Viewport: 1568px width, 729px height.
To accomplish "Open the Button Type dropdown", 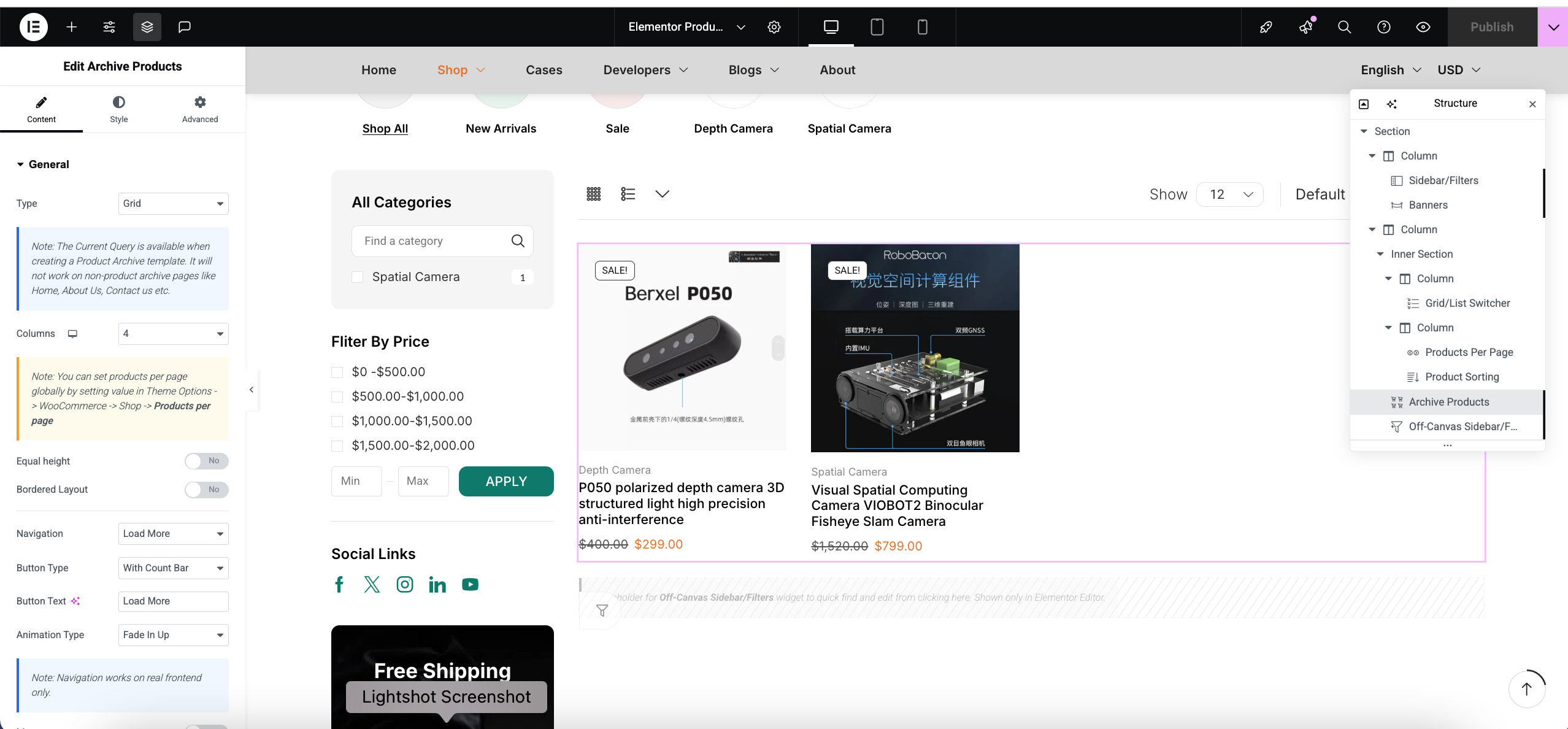I will [x=174, y=568].
